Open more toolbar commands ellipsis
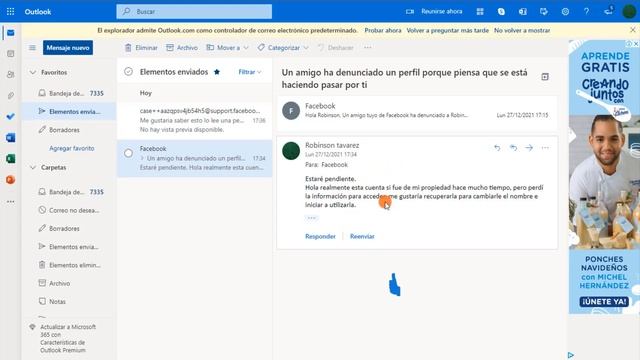The image size is (640, 360). point(368,47)
